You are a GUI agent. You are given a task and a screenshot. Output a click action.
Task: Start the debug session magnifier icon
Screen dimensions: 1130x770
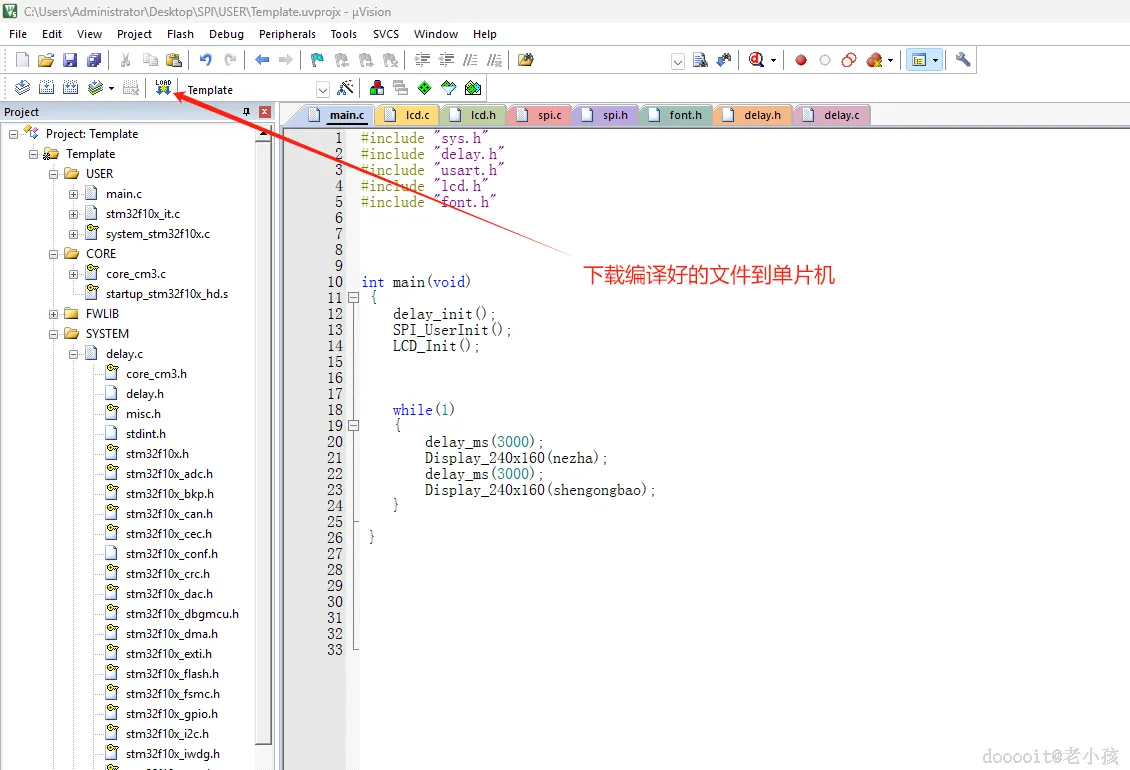click(x=756, y=60)
